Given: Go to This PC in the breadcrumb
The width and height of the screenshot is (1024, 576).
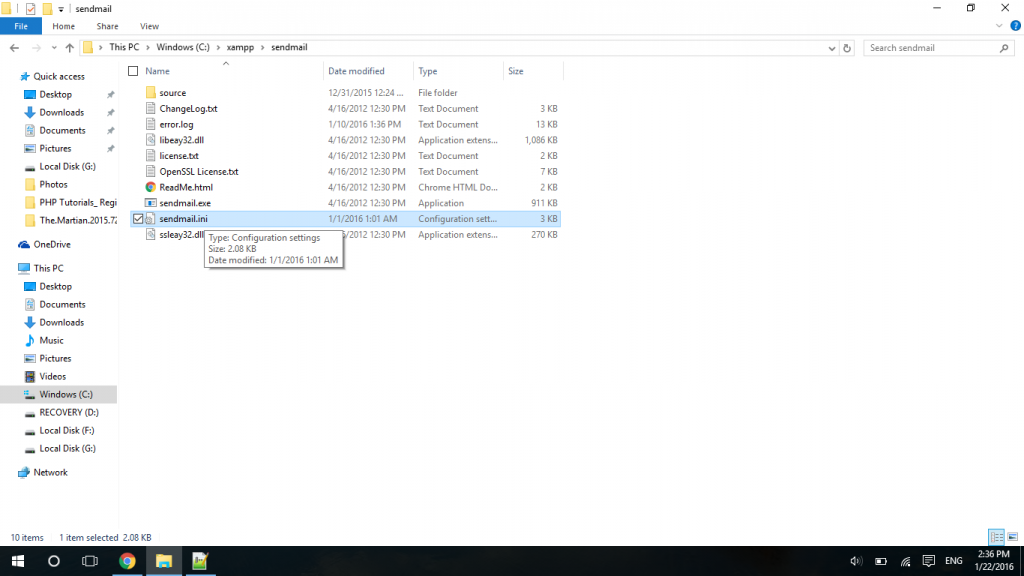Looking at the screenshot, I should point(124,48).
